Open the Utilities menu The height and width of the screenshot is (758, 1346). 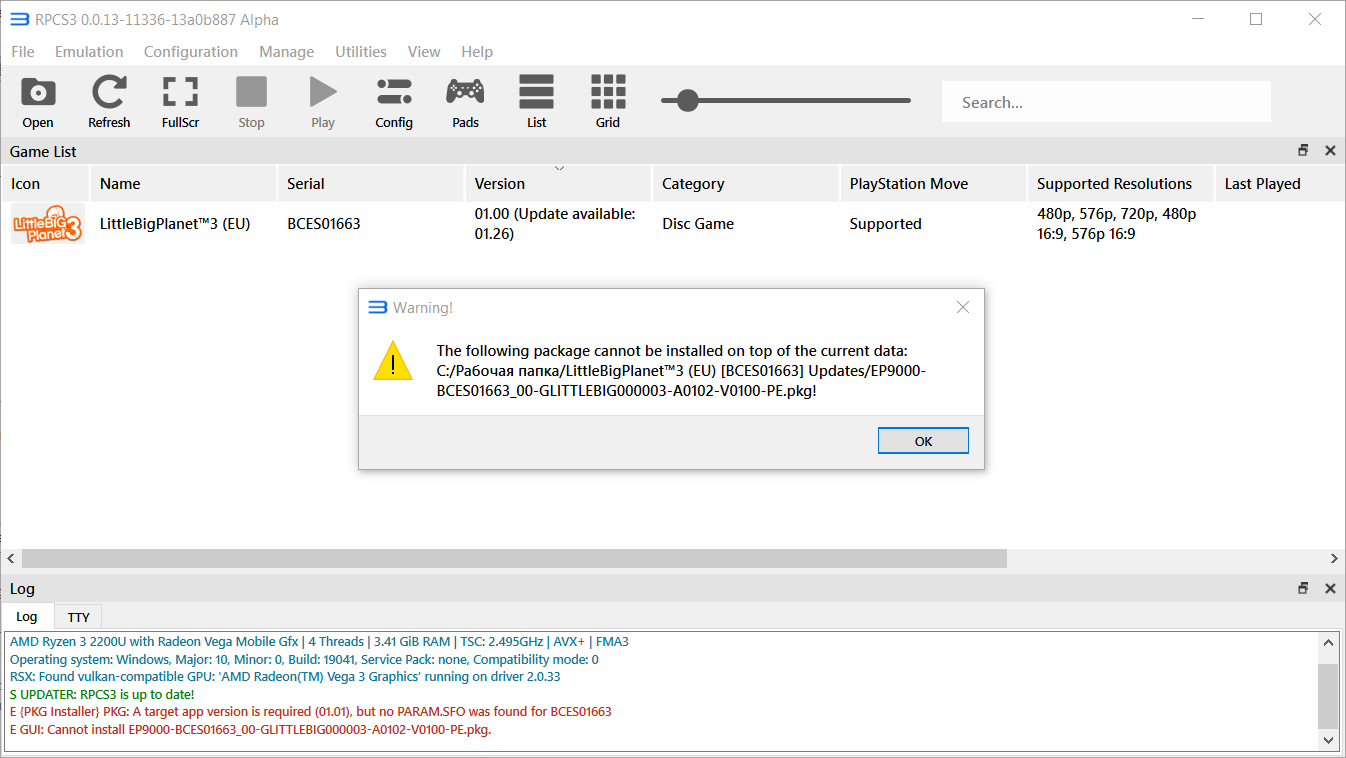point(361,52)
